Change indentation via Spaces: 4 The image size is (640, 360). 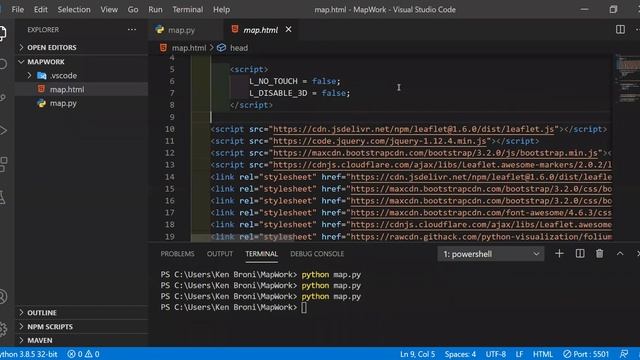460,354
